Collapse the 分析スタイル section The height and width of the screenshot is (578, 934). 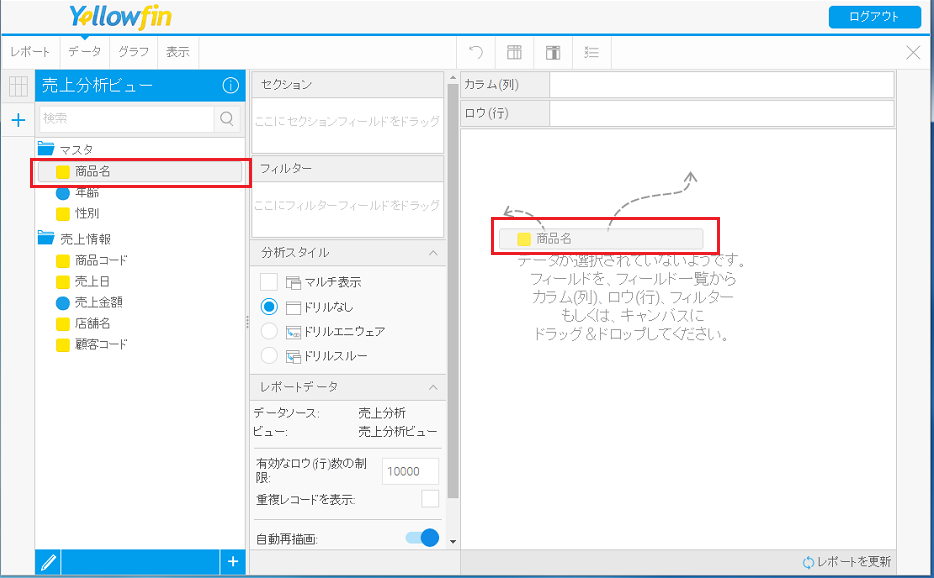433,253
